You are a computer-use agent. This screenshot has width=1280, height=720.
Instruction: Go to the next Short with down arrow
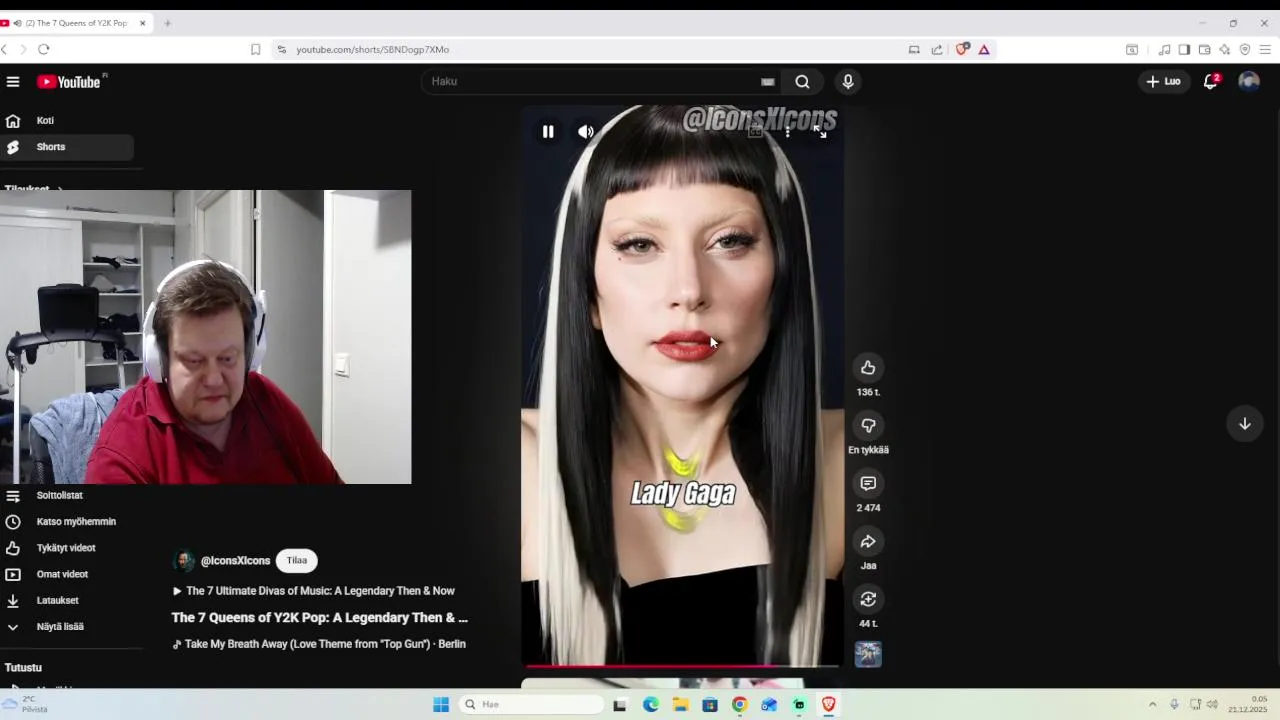point(1245,424)
